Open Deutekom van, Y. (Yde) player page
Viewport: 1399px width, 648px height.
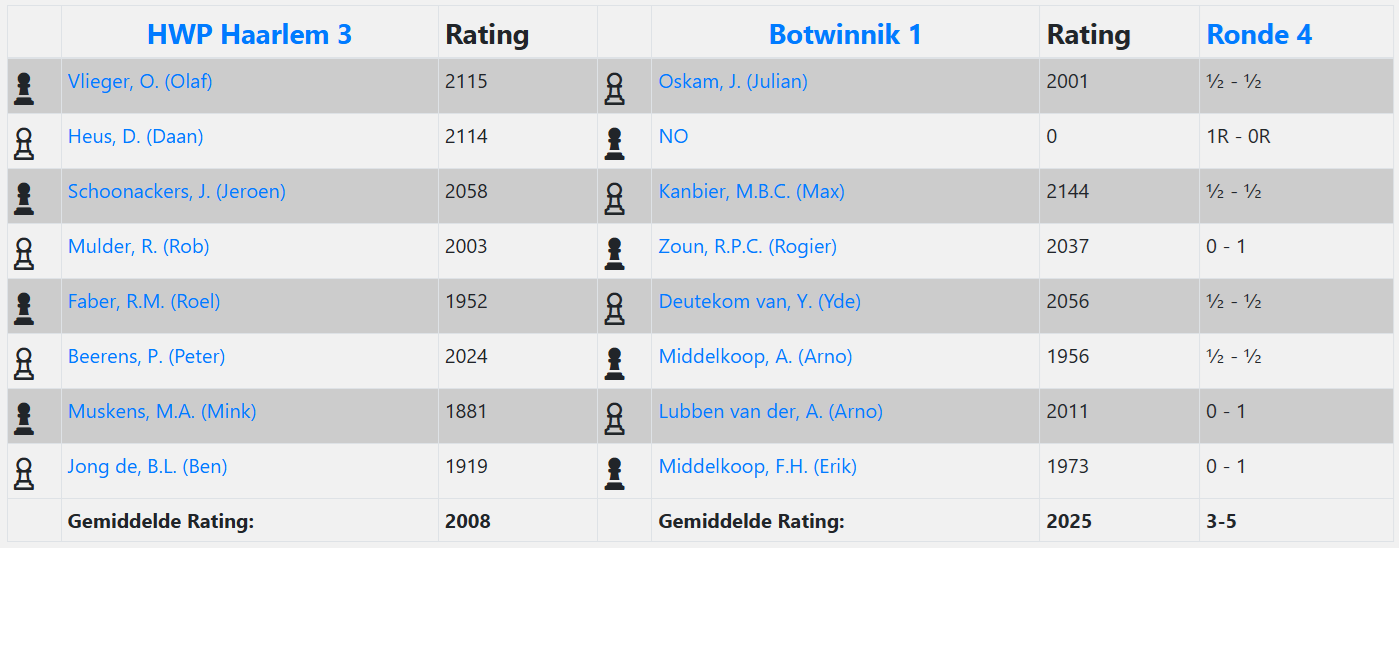coord(759,301)
